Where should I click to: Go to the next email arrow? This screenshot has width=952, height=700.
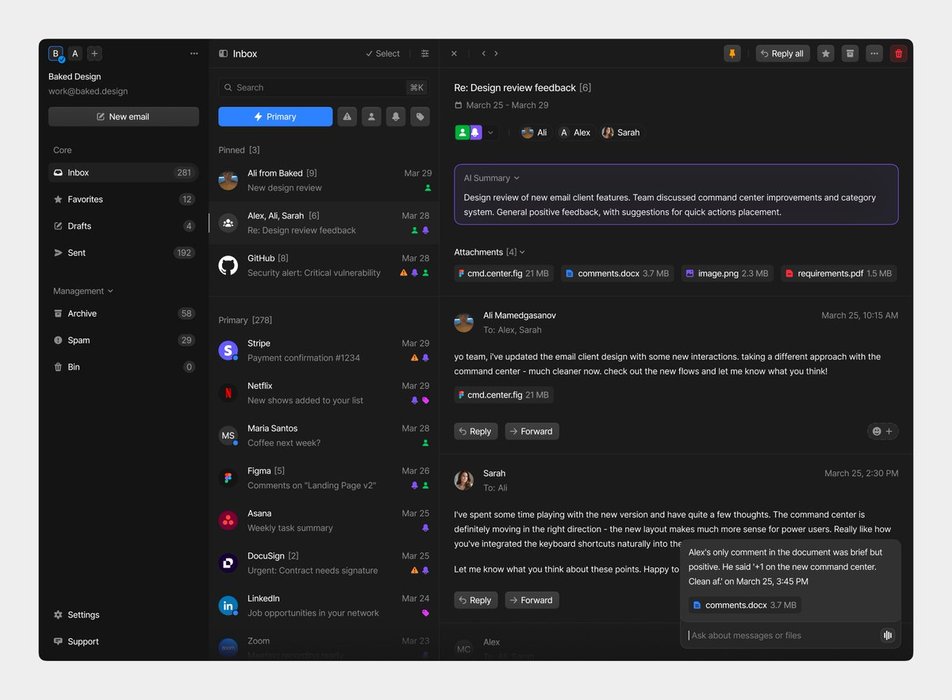click(496, 53)
